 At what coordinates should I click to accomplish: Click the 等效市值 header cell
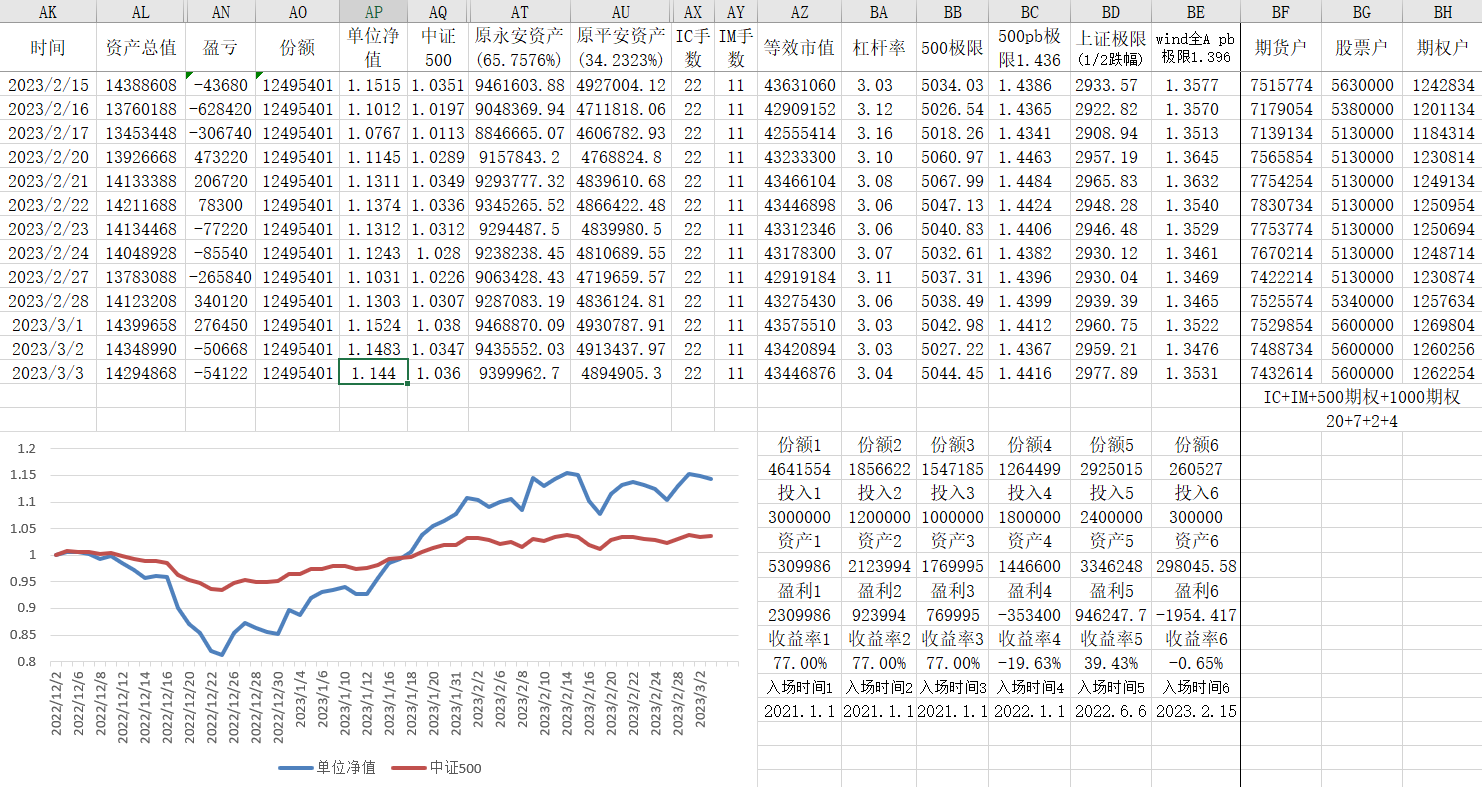coord(799,48)
